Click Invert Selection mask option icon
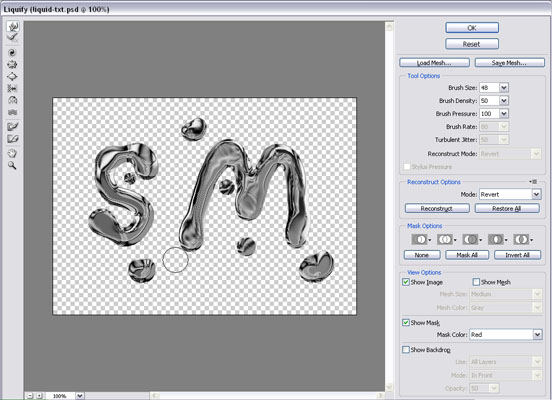The image size is (552, 400). coord(522,240)
